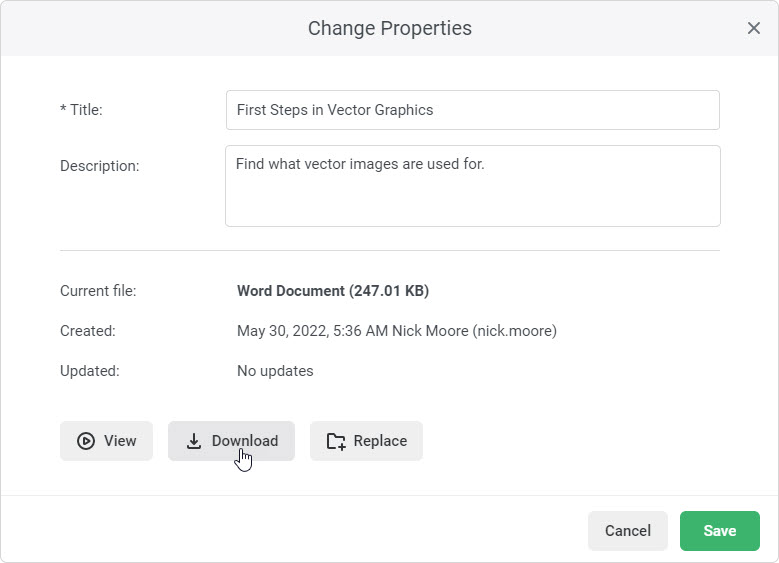Click the "Updated:" label
This screenshot has width=779, height=563.
tap(89, 371)
